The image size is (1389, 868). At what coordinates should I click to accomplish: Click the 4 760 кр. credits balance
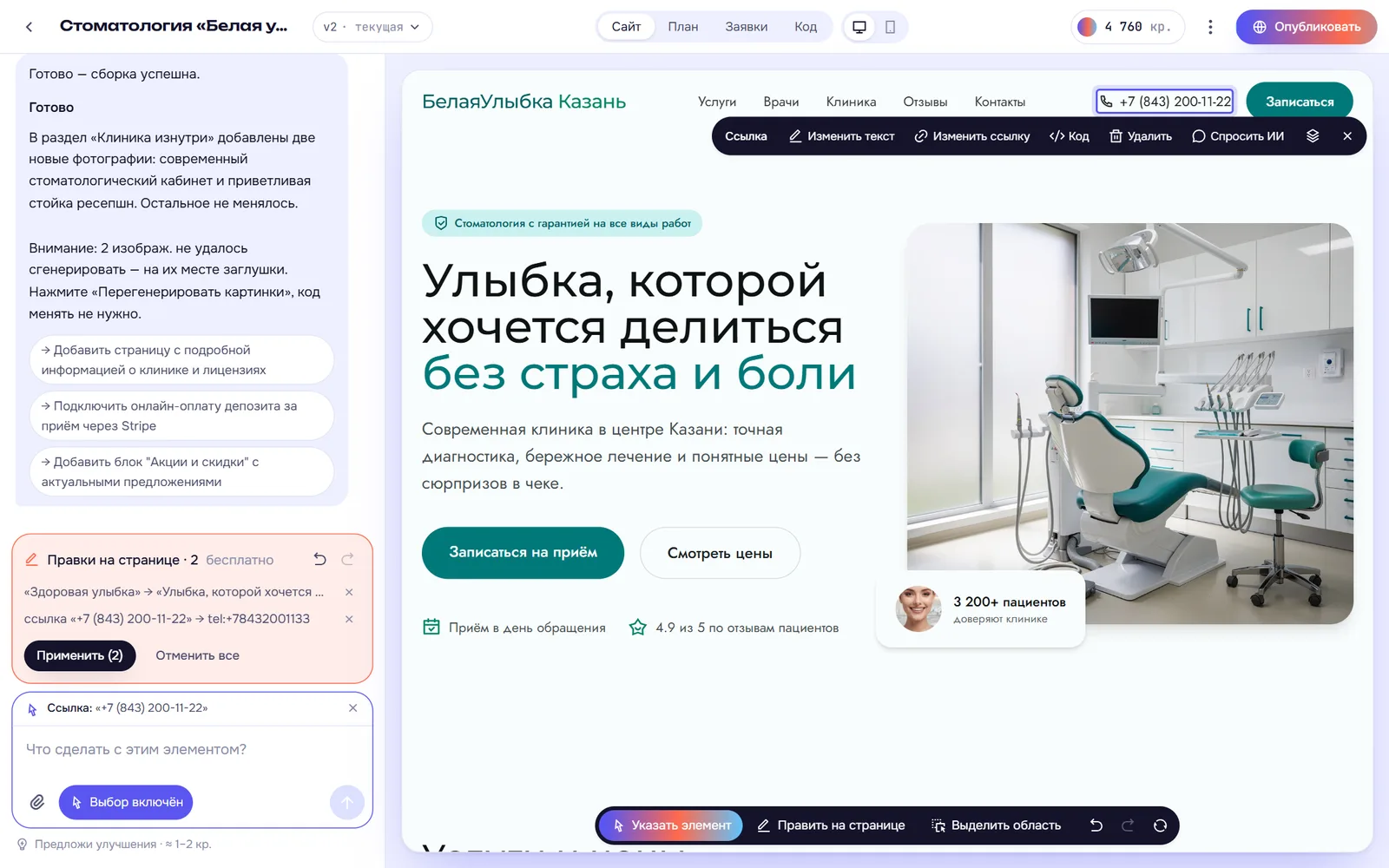coord(1128,27)
